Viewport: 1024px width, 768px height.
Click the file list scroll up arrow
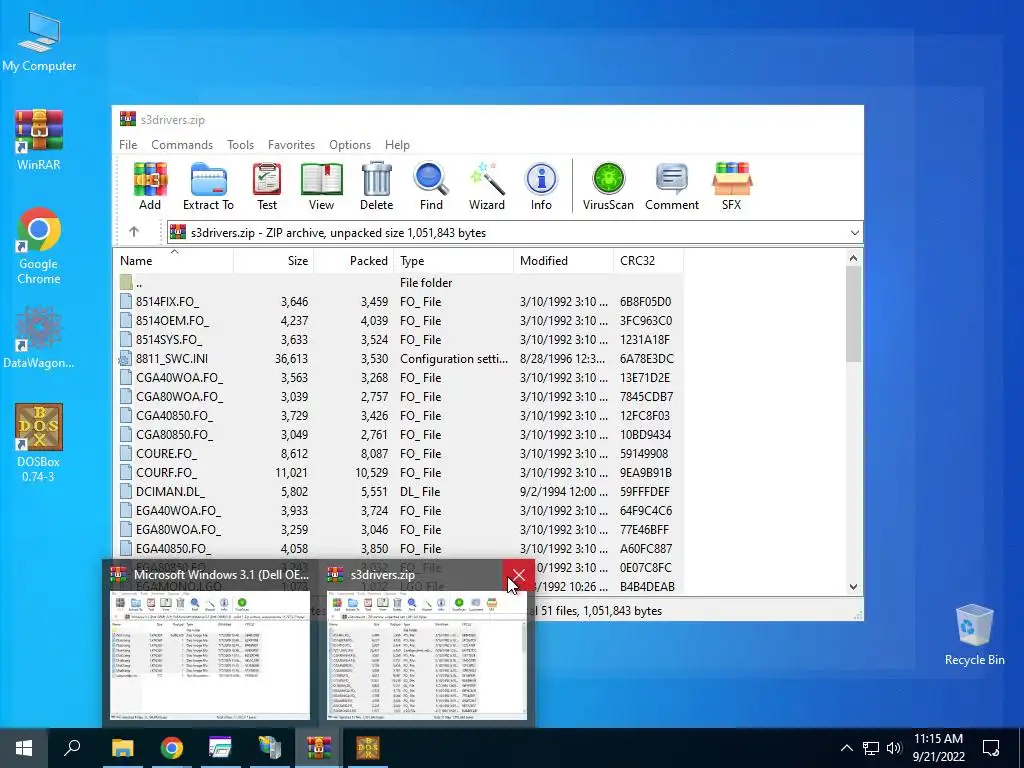tap(854, 258)
